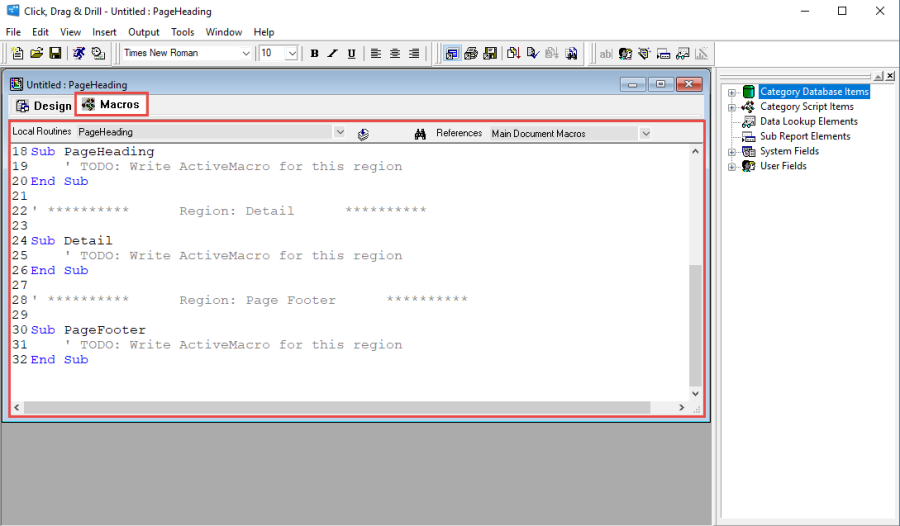
Task: Open the Times New Roman font dropdown
Action: [x=246, y=53]
